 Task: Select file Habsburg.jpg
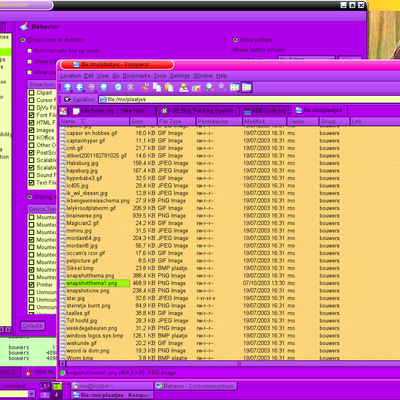(x=82, y=163)
